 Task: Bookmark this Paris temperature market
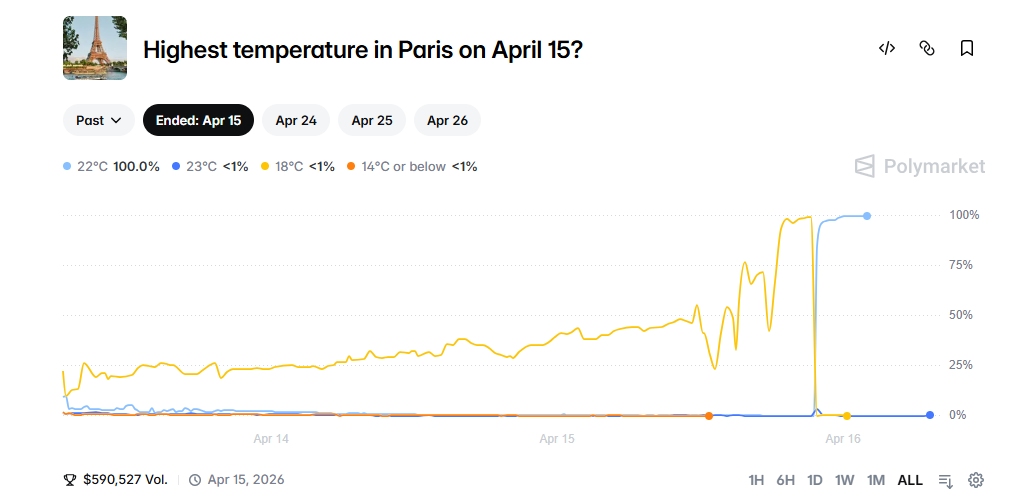967,48
